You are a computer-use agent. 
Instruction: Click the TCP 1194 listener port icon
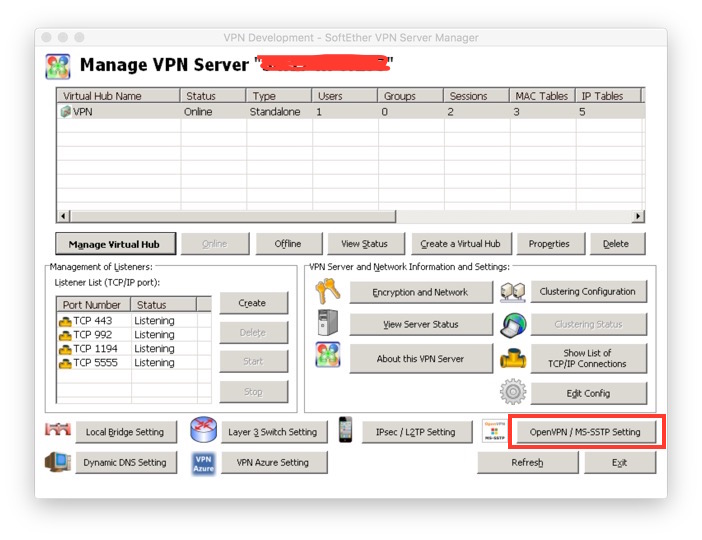click(x=65, y=349)
